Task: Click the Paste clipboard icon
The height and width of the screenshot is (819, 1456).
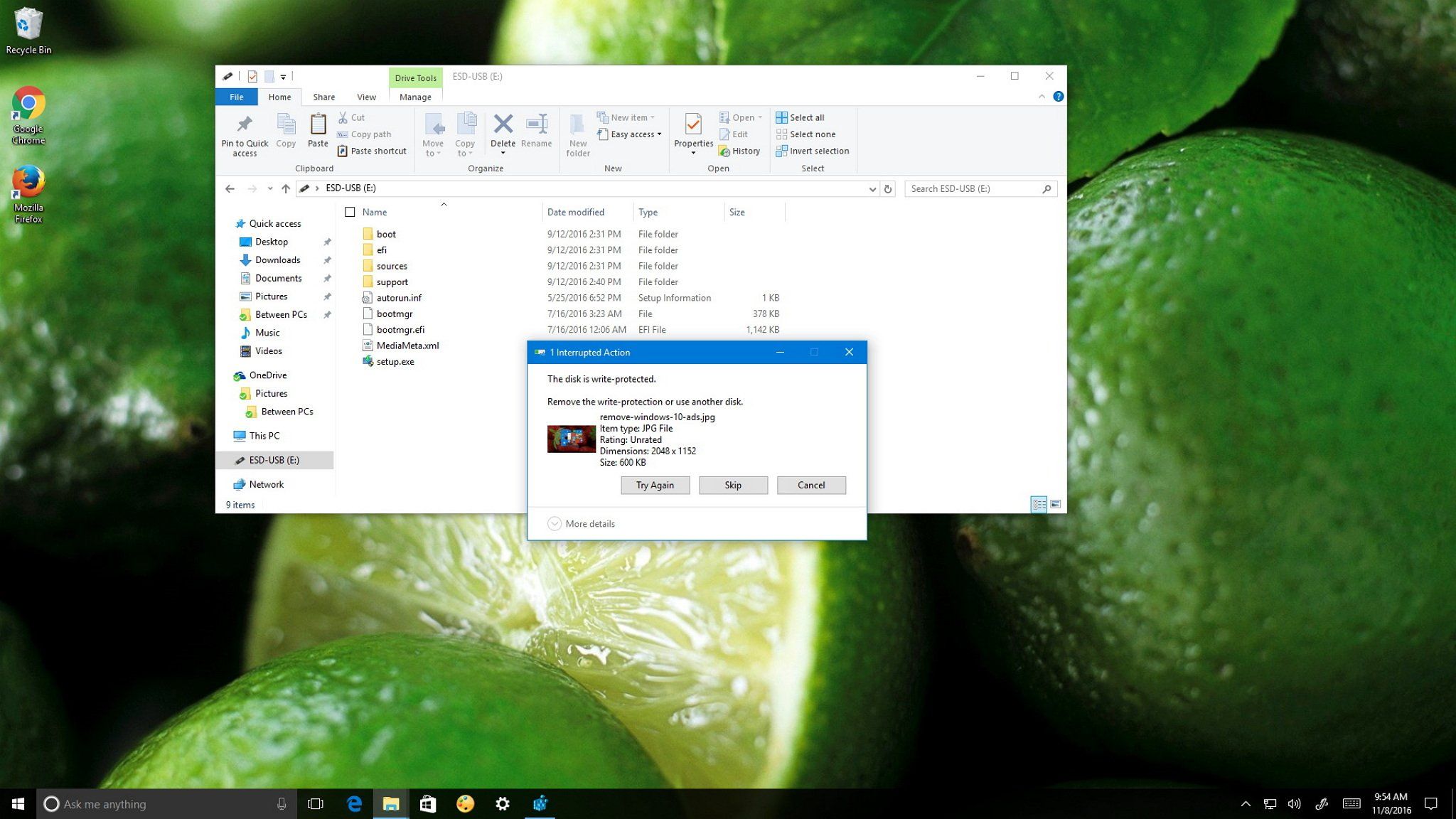Action: click(x=318, y=126)
